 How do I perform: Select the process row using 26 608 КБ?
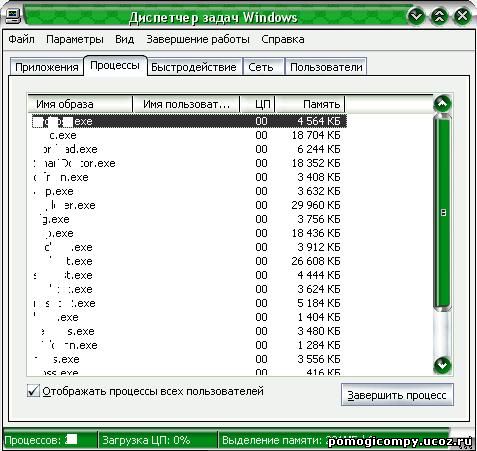pos(189,261)
